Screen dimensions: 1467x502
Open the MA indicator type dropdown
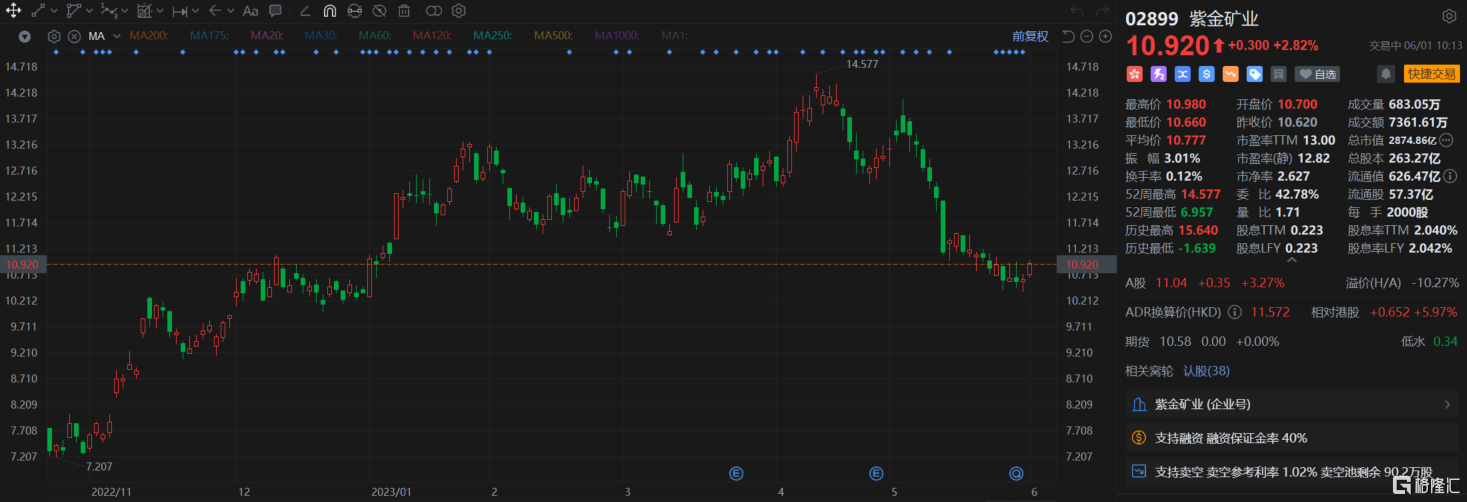click(116, 36)
